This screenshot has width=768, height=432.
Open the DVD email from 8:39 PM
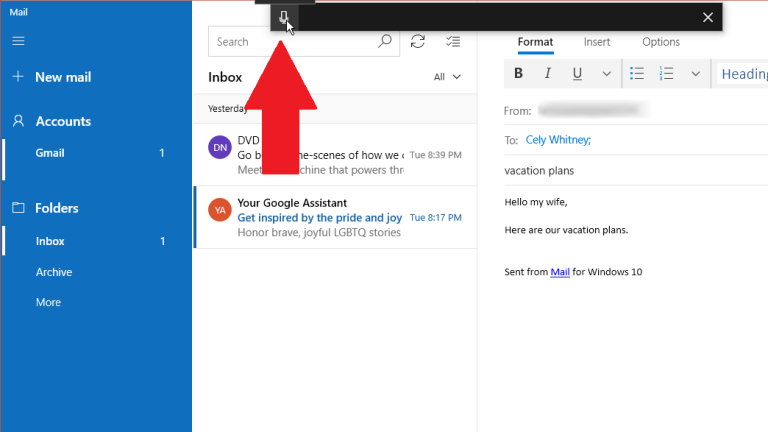point(335,155)
